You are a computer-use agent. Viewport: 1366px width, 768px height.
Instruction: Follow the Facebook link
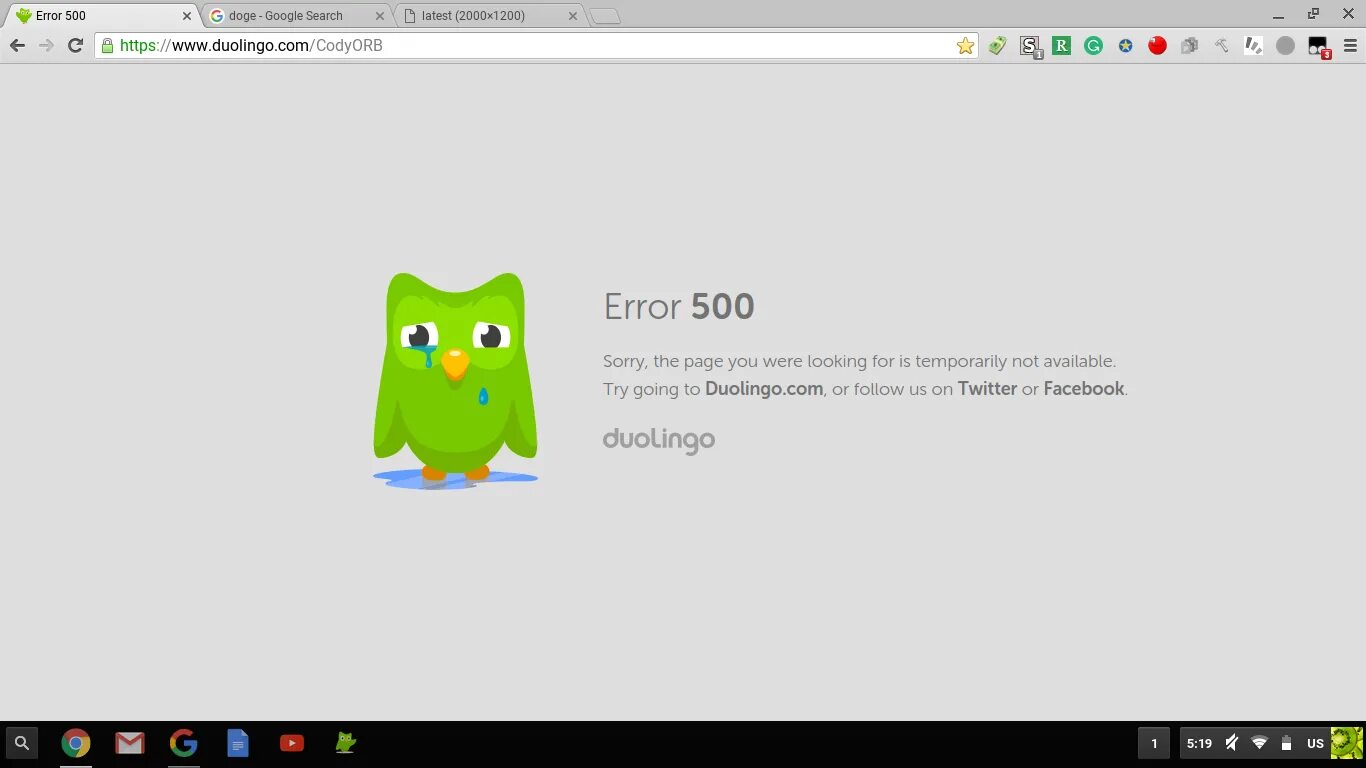(x=1084, y=389)
